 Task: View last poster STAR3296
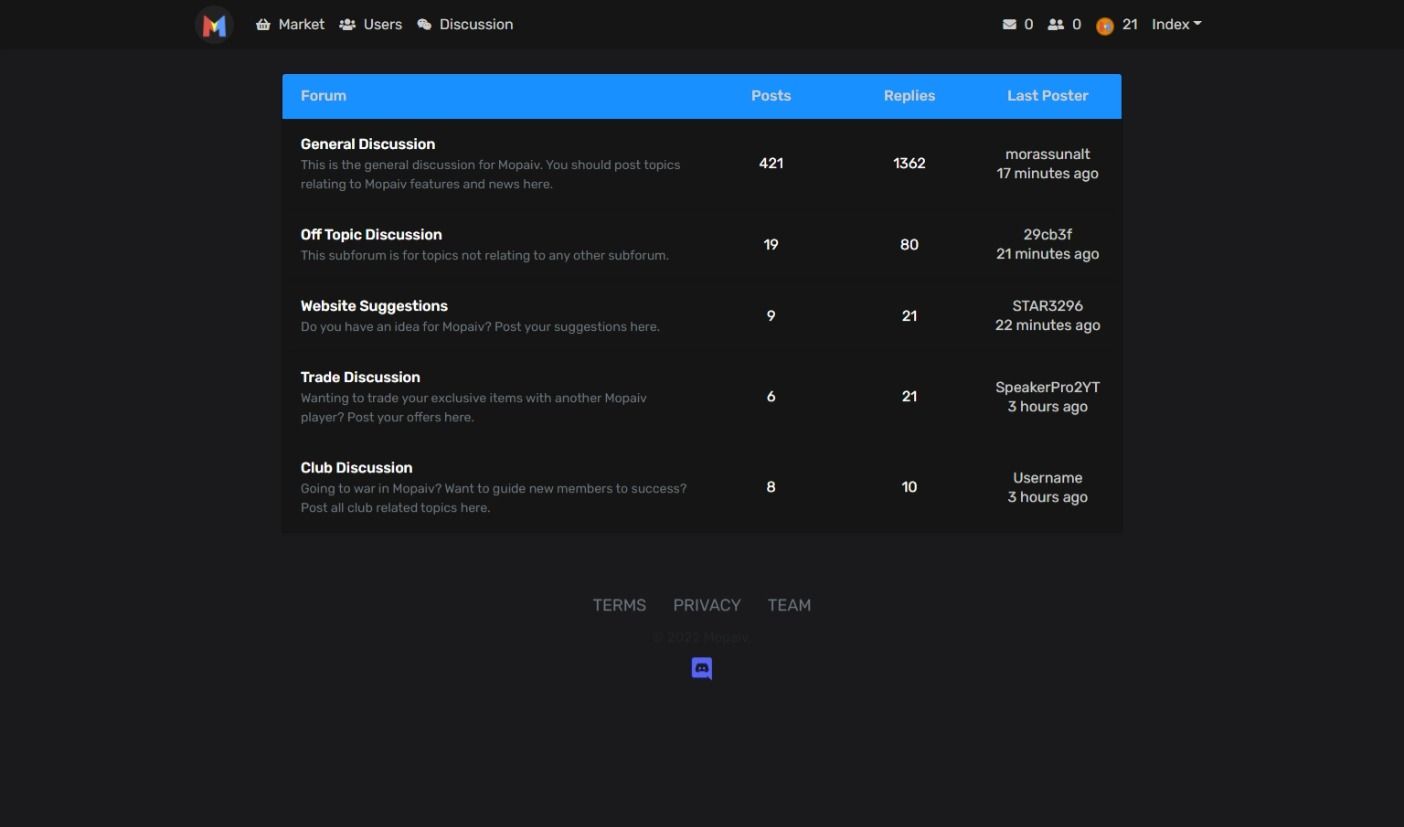click(1047, 306)
